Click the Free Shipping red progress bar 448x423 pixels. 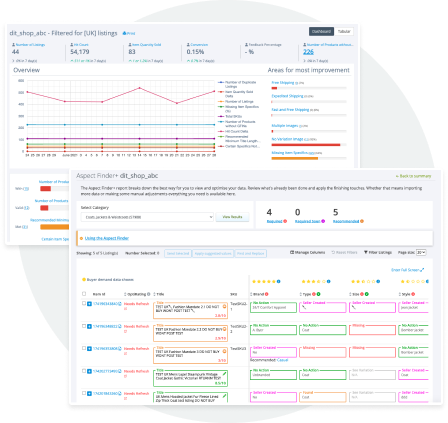274,88
